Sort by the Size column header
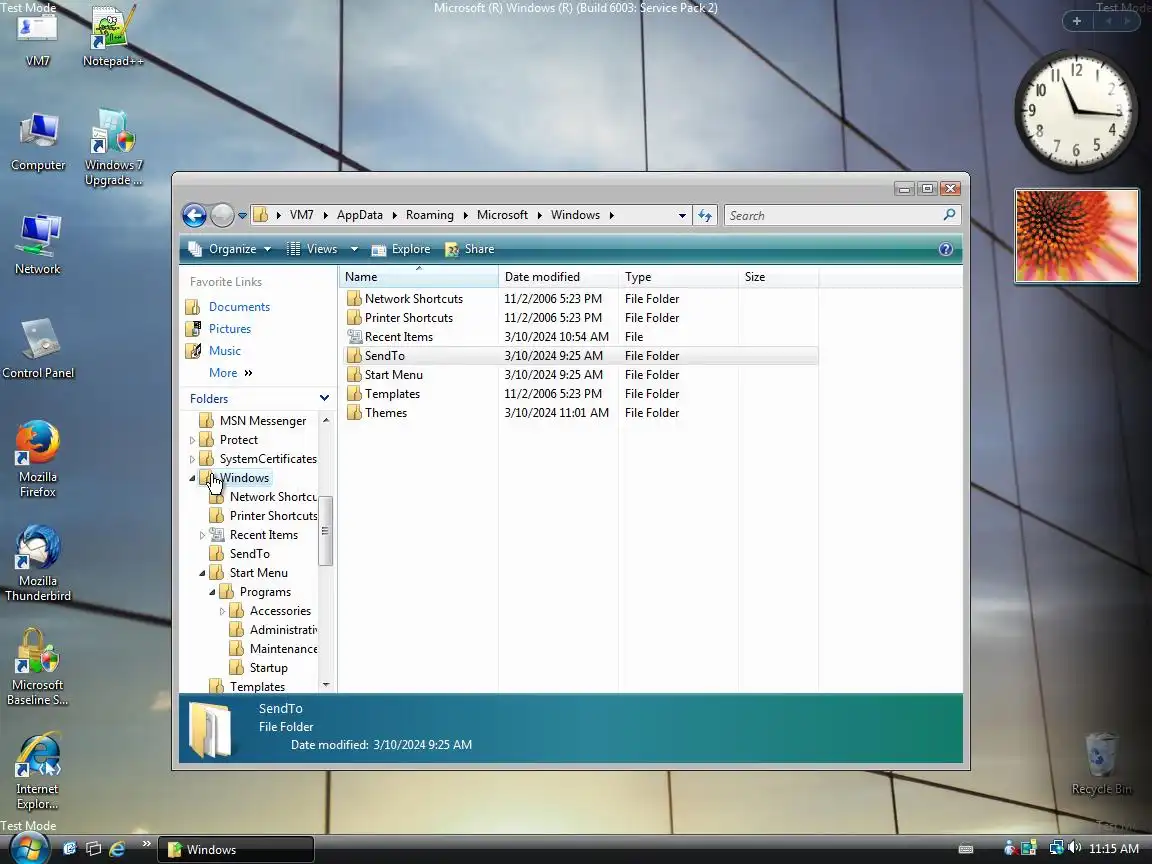The image size is (1152, 864). tap(778, 277)
